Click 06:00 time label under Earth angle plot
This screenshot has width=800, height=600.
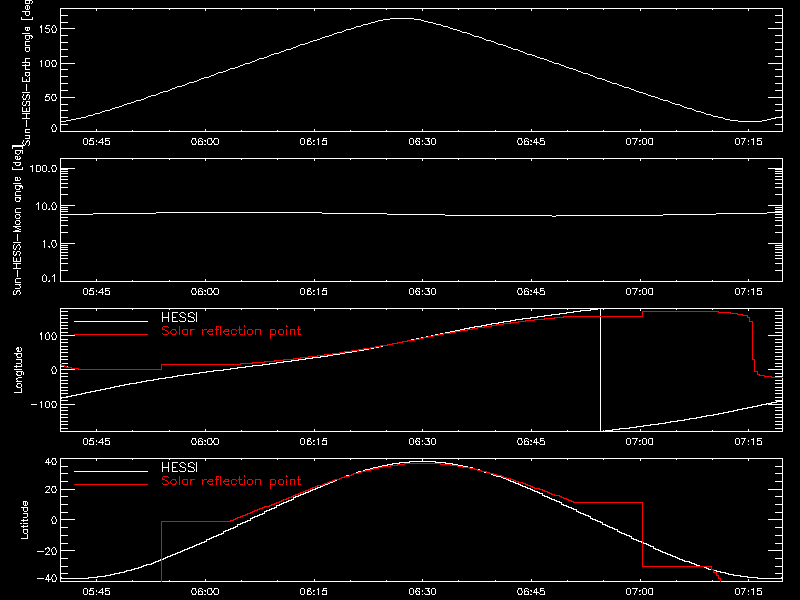pos(205,141)
